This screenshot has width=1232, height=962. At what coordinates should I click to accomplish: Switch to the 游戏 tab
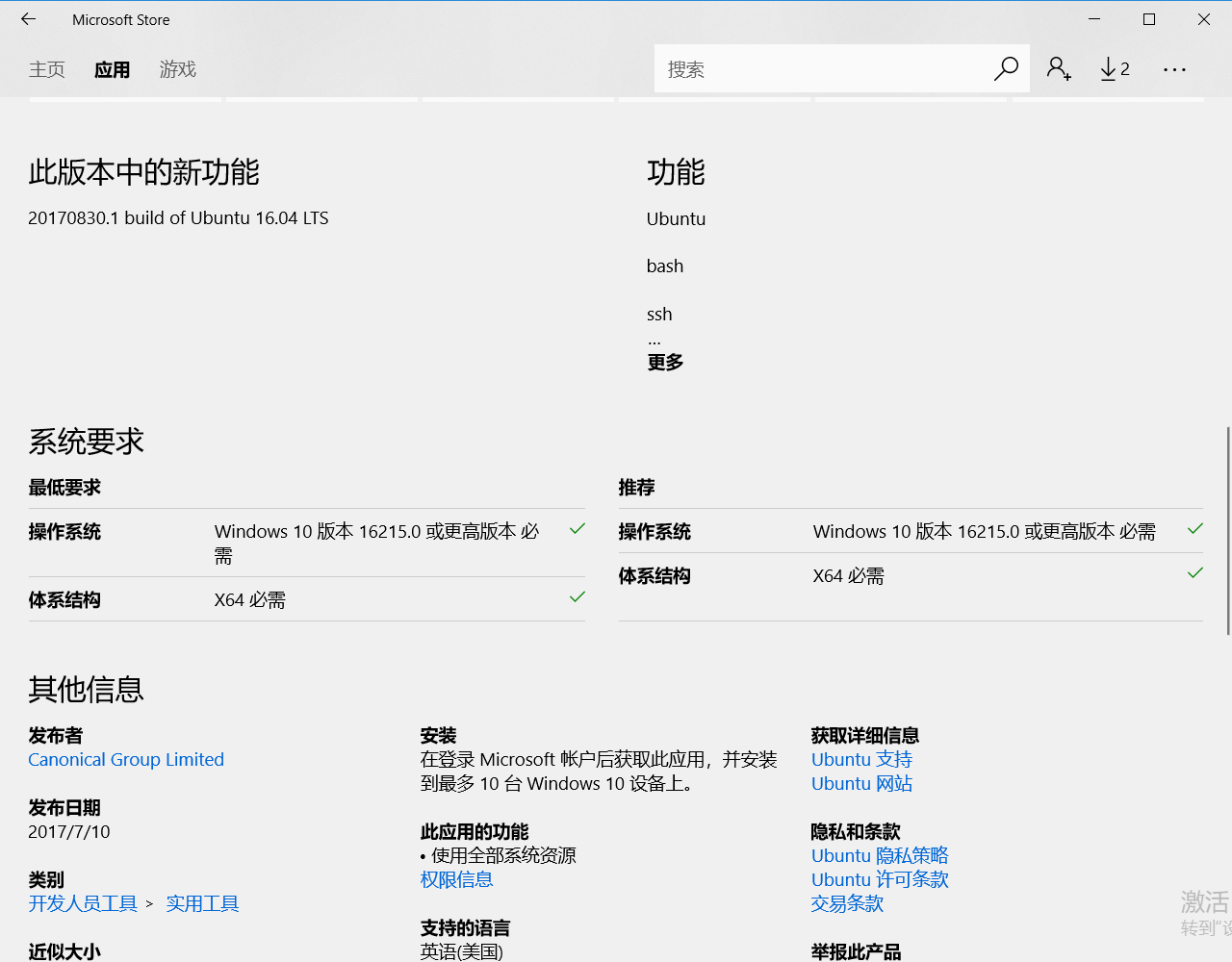coord(178,69)
